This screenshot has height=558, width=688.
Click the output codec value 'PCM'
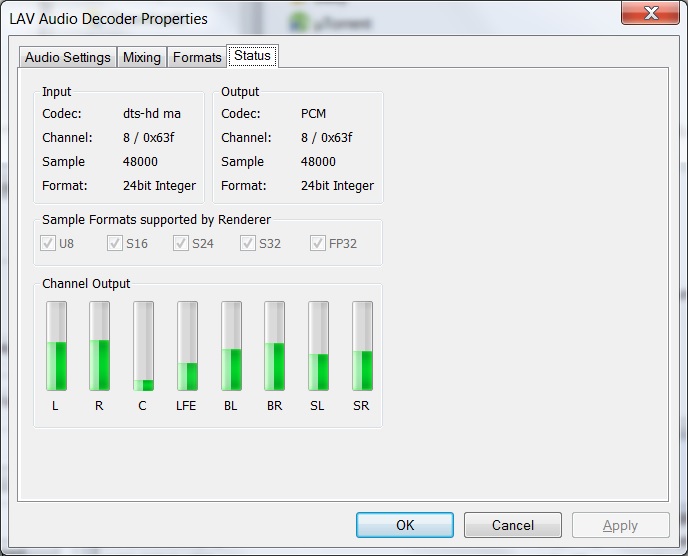[x=313, y=114]
